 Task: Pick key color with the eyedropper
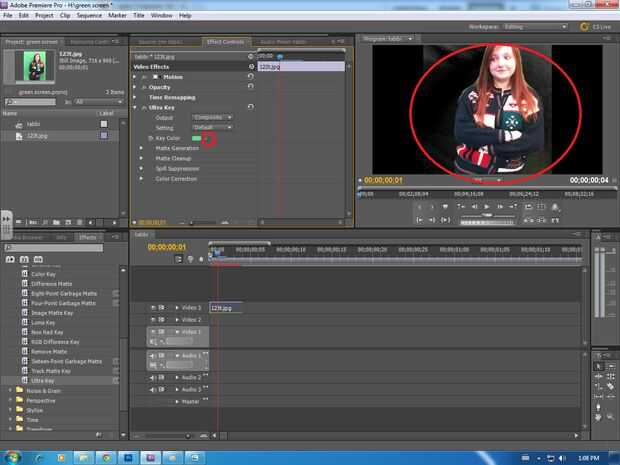click(x=209, y=138)
